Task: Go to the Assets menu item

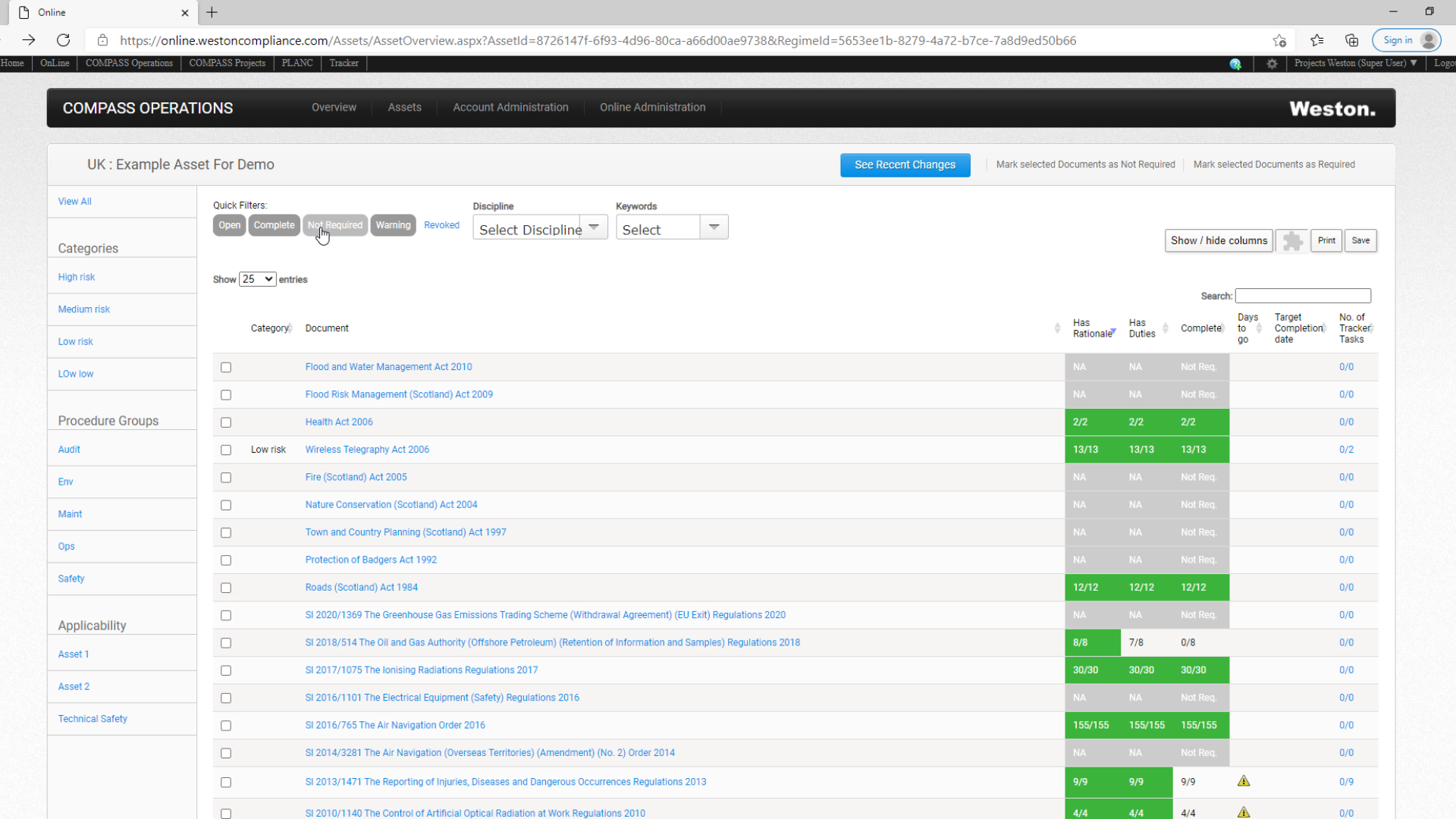Action: click(404, 108)
